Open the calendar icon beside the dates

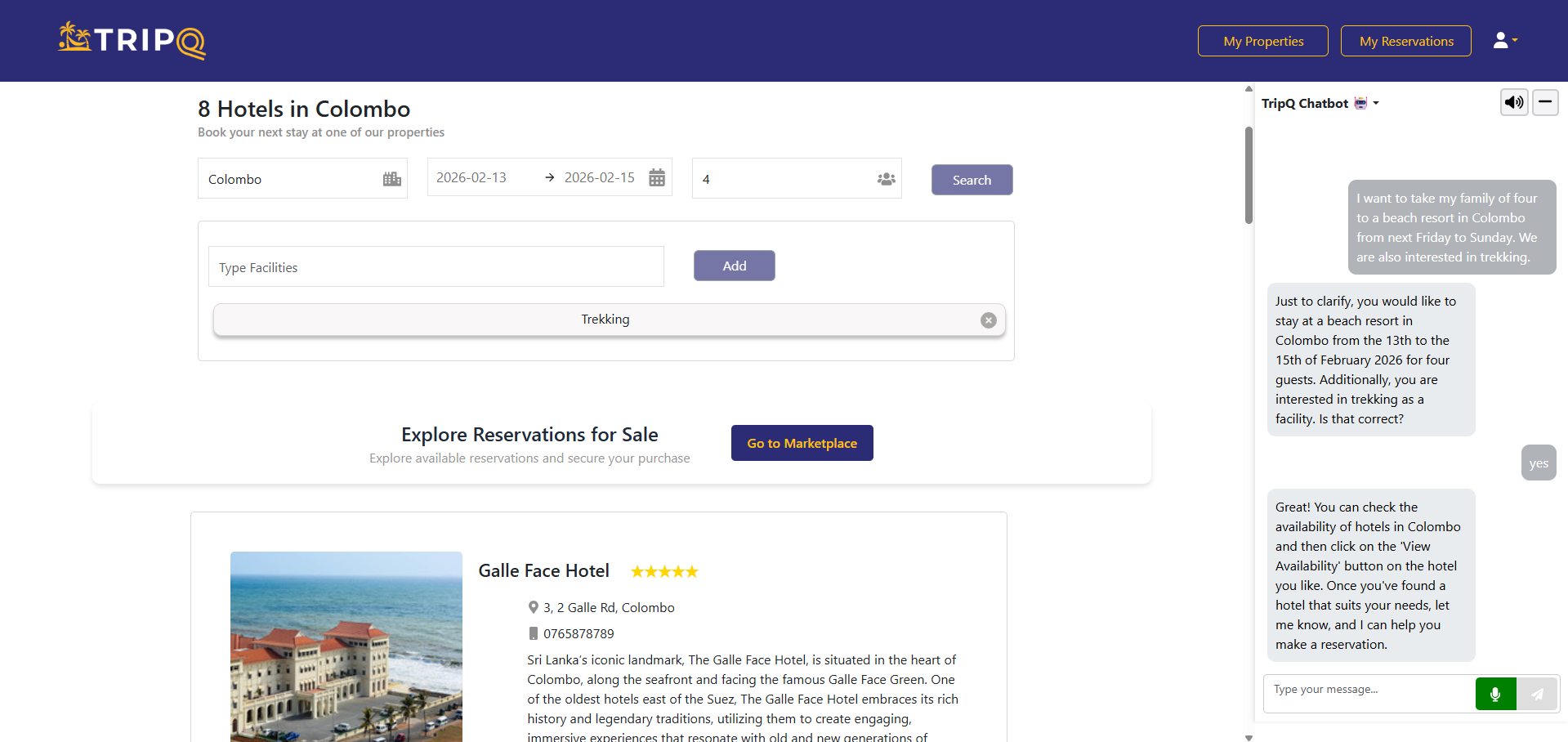pos(656,177)
